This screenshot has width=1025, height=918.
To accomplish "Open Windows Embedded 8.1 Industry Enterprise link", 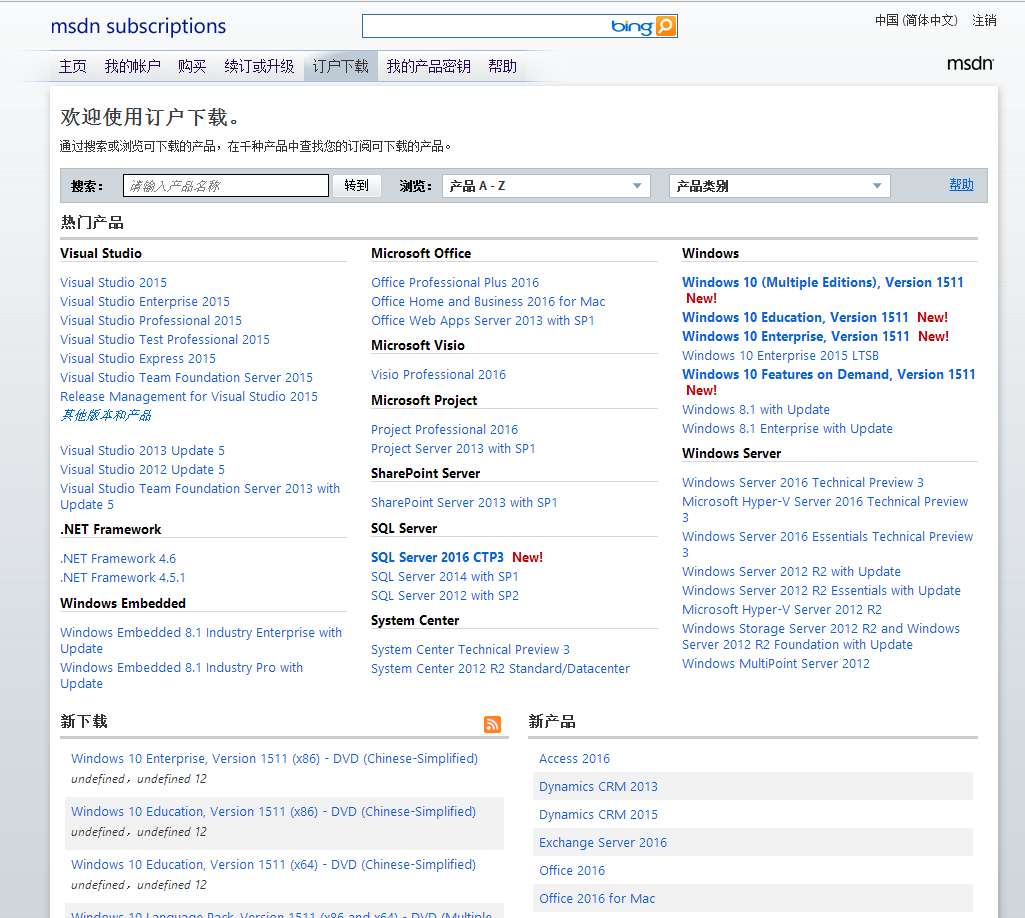I will (x=201, y=640).
